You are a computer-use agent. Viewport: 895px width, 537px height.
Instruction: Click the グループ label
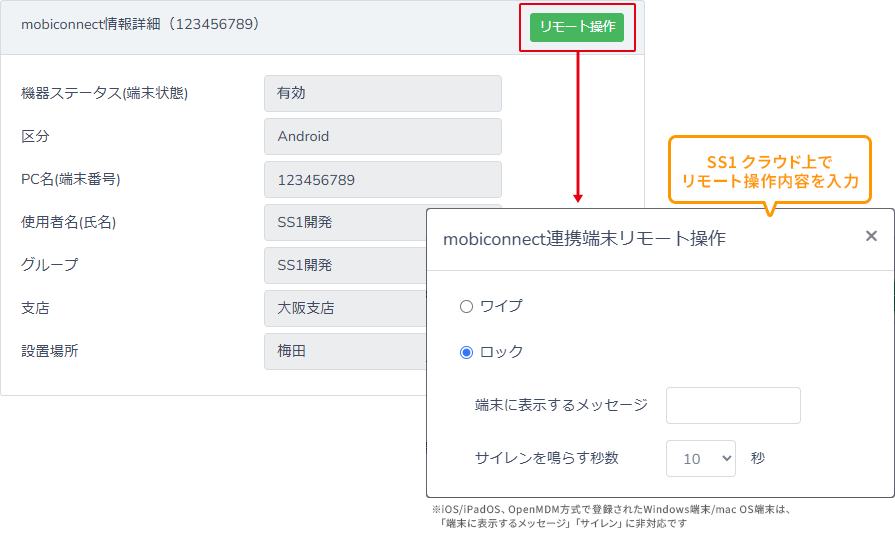point(50,265)
